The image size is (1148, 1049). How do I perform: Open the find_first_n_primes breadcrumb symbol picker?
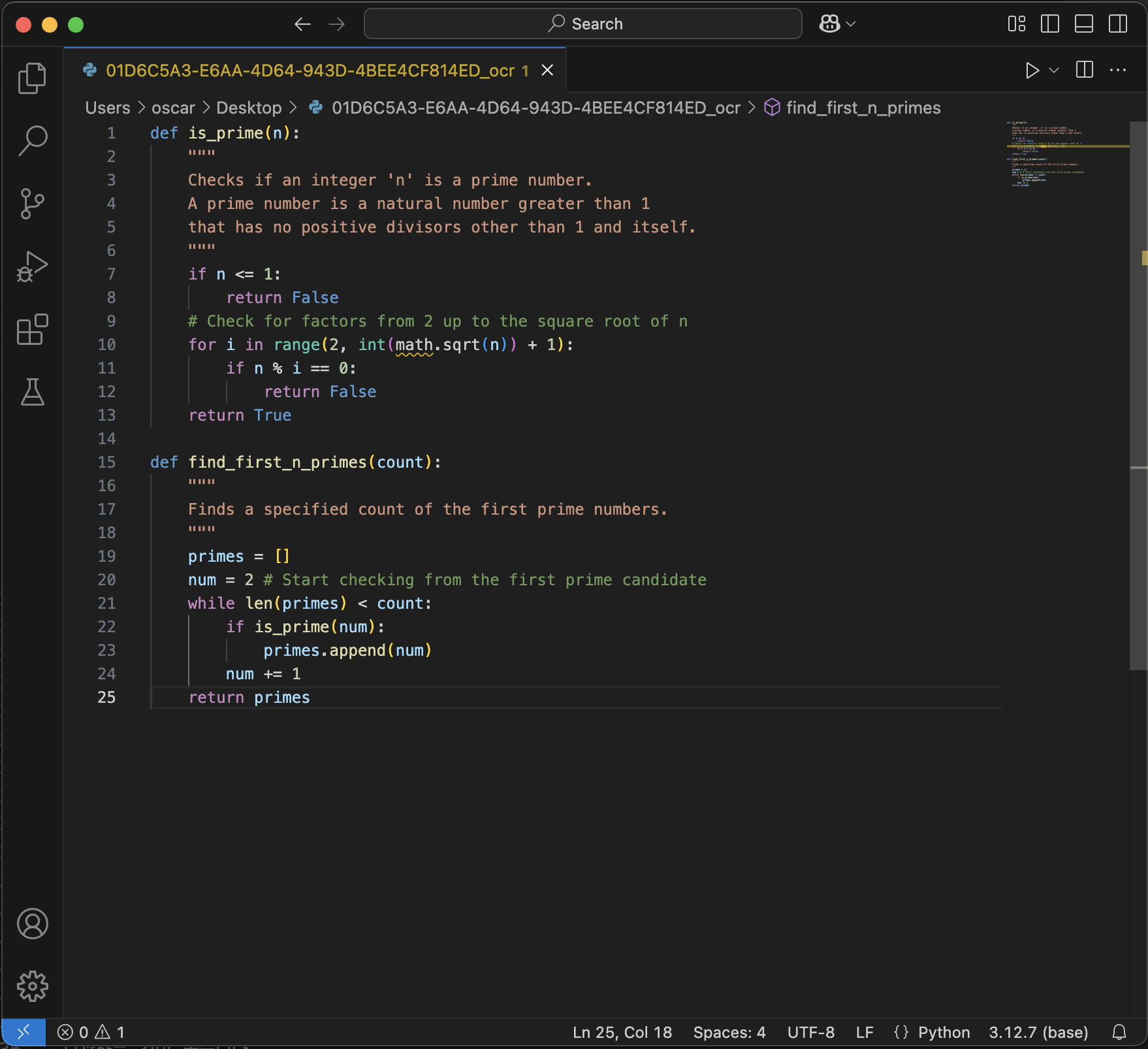pyautogui.click(x=863, y=108)
